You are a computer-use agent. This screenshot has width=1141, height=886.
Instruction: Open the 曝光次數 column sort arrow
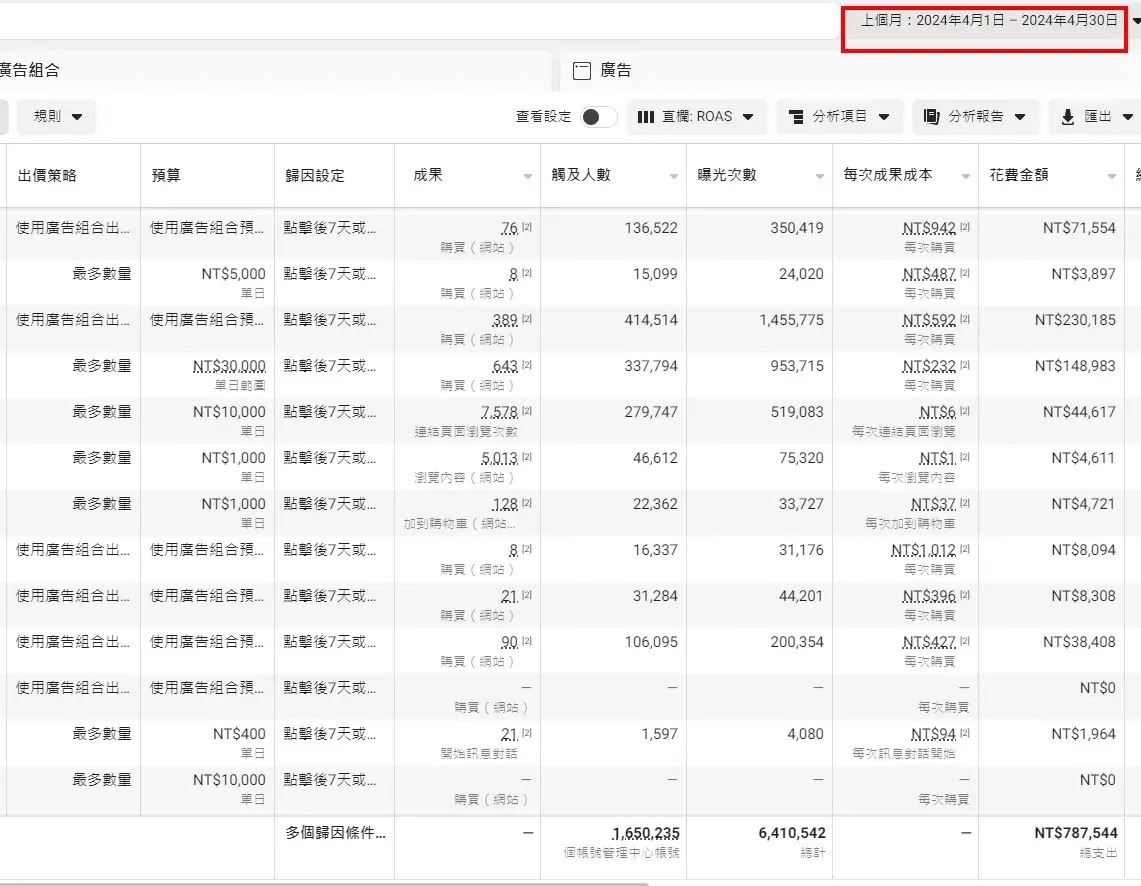click(x=819, y=176)
